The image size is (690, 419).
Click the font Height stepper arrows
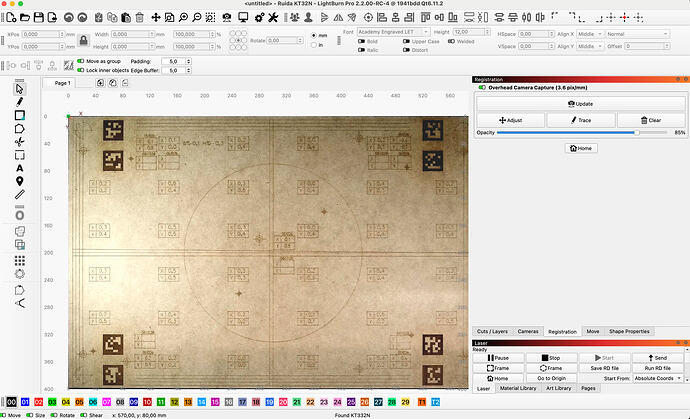tap(487, 32)
